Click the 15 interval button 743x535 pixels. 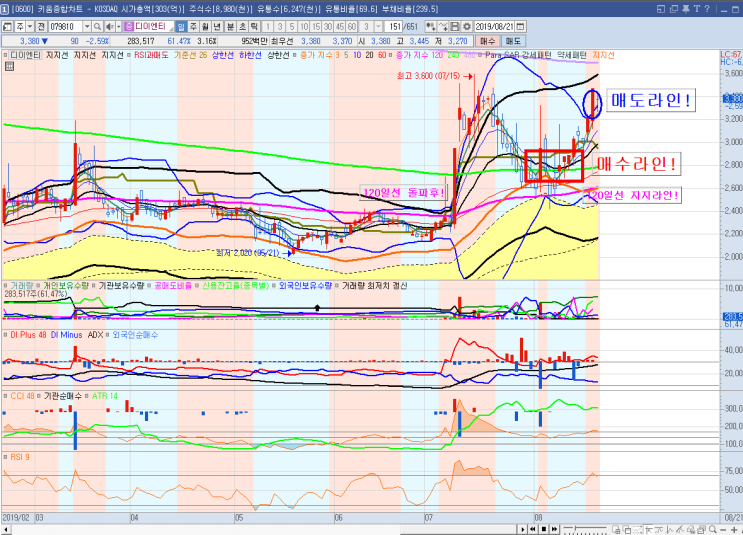(x=316, y=27)
